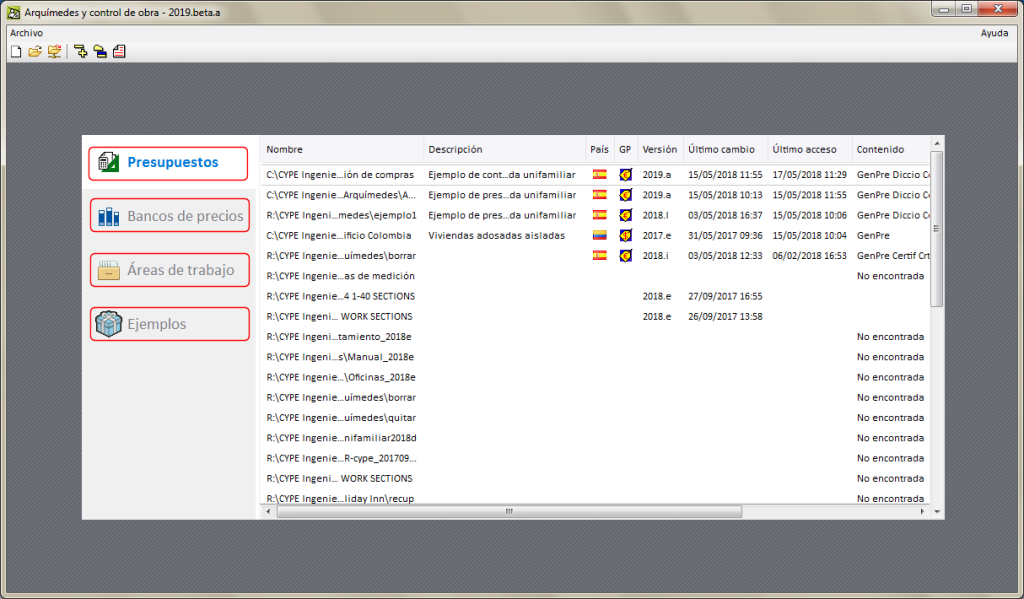Click the scroll left arrow of horizontal scrollbar
1024x599 pixels.
point(268,511)
